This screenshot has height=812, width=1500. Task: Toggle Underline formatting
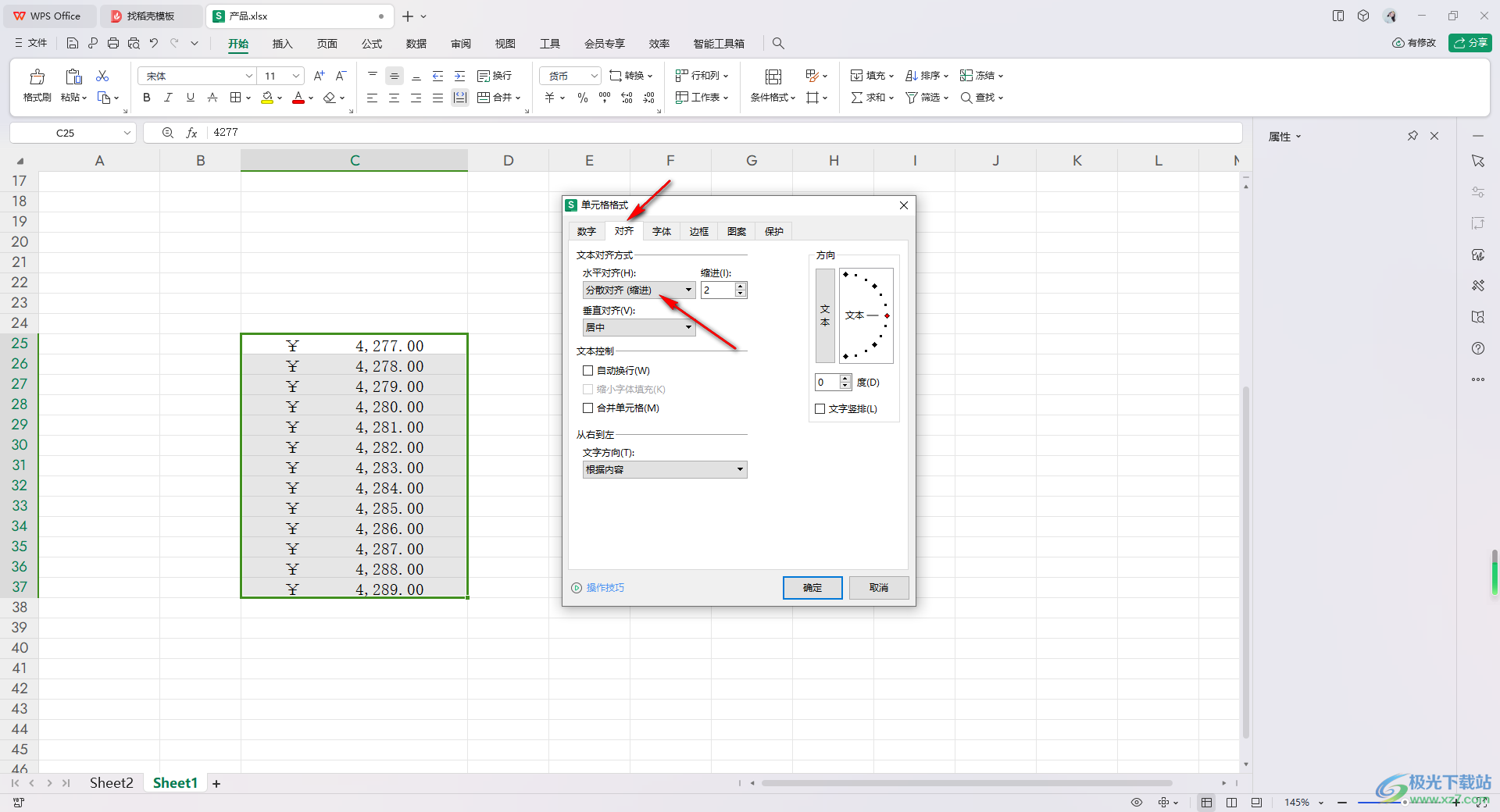point(190,98)
